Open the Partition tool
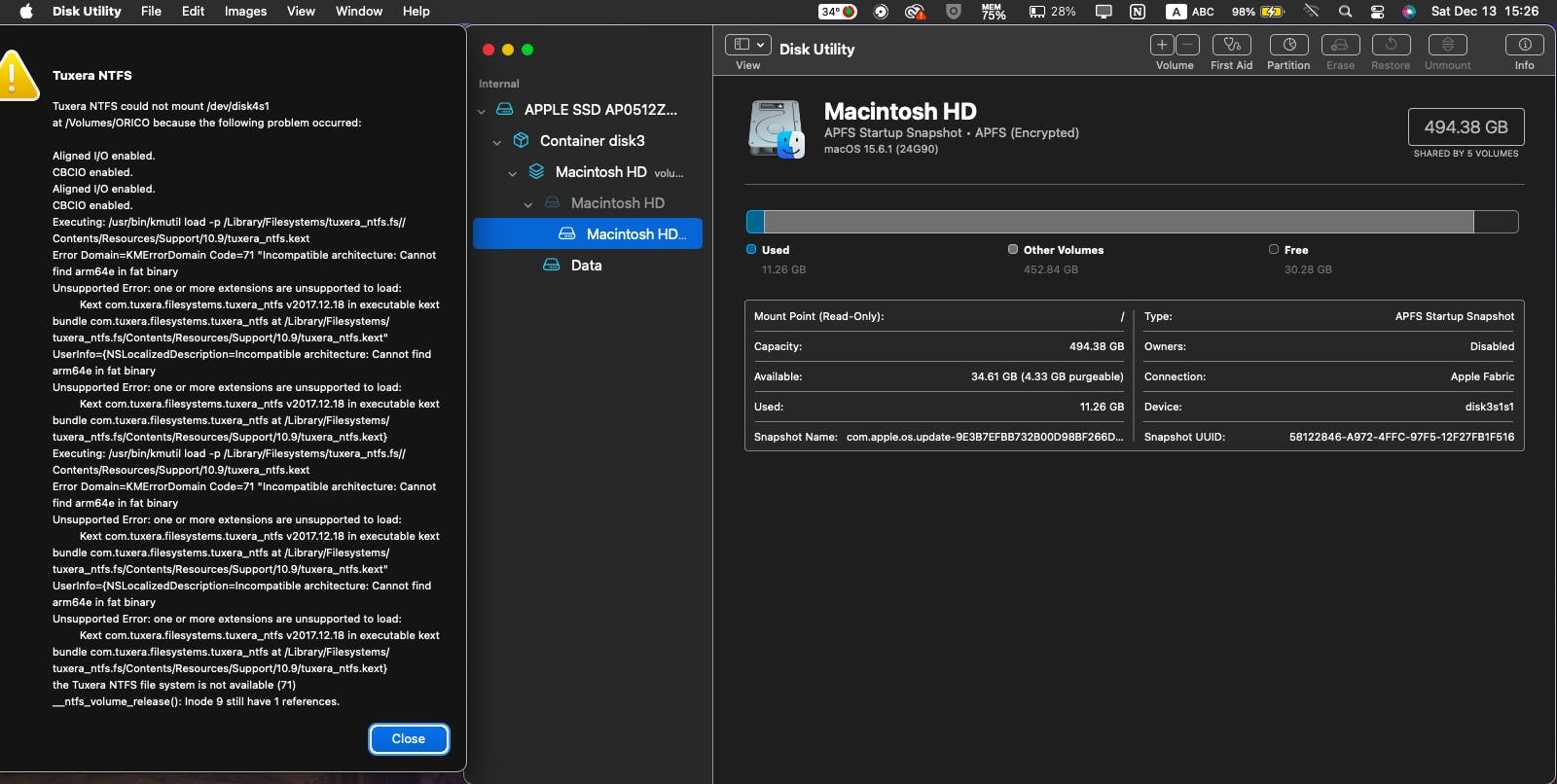The image size is (1557, 784). (x=1288, y=45)
